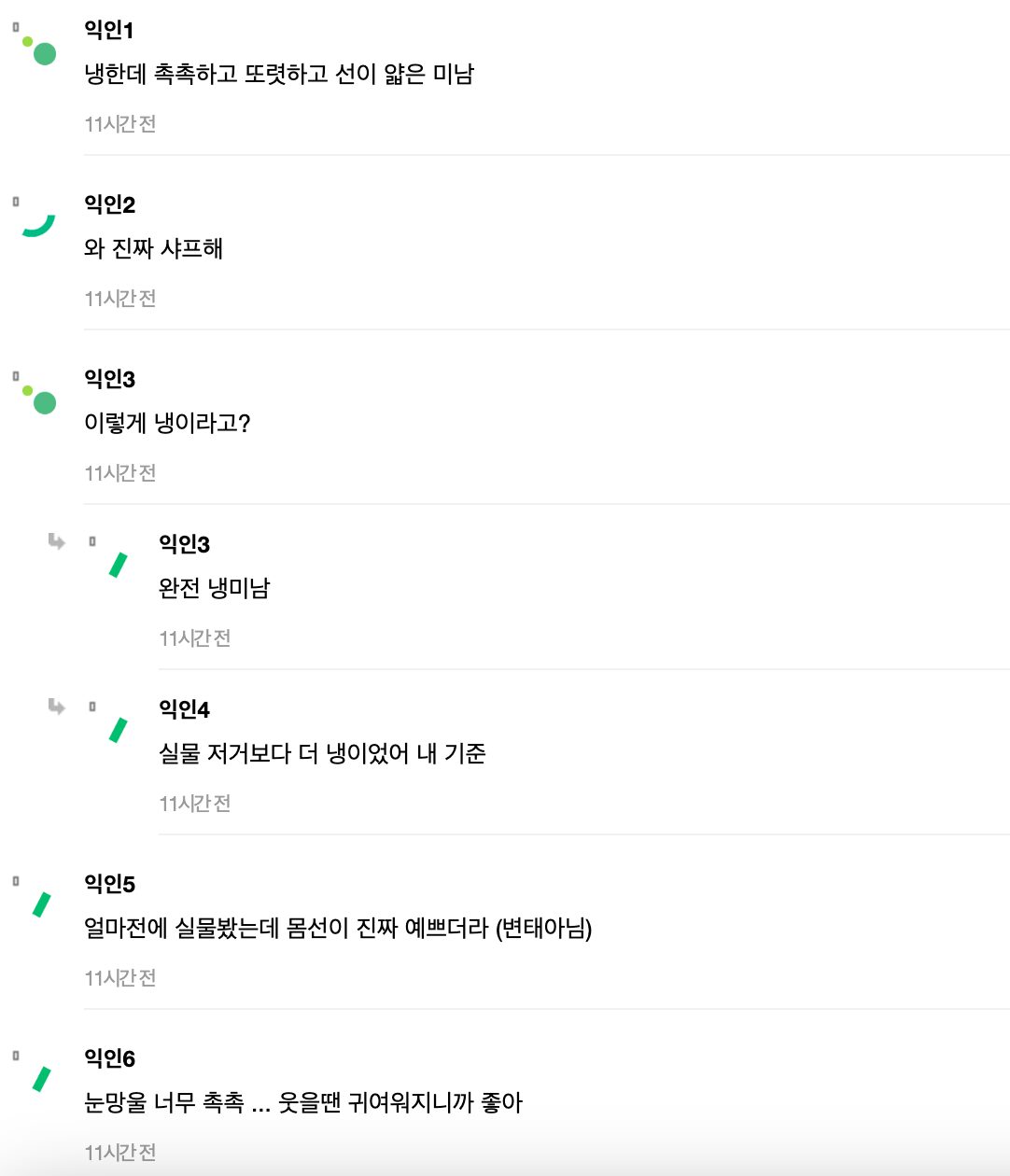The width and height of the screenshot is (1010, 1176).
Task: Click the profile avatar of 익인5
Action: tap(42, 904)
